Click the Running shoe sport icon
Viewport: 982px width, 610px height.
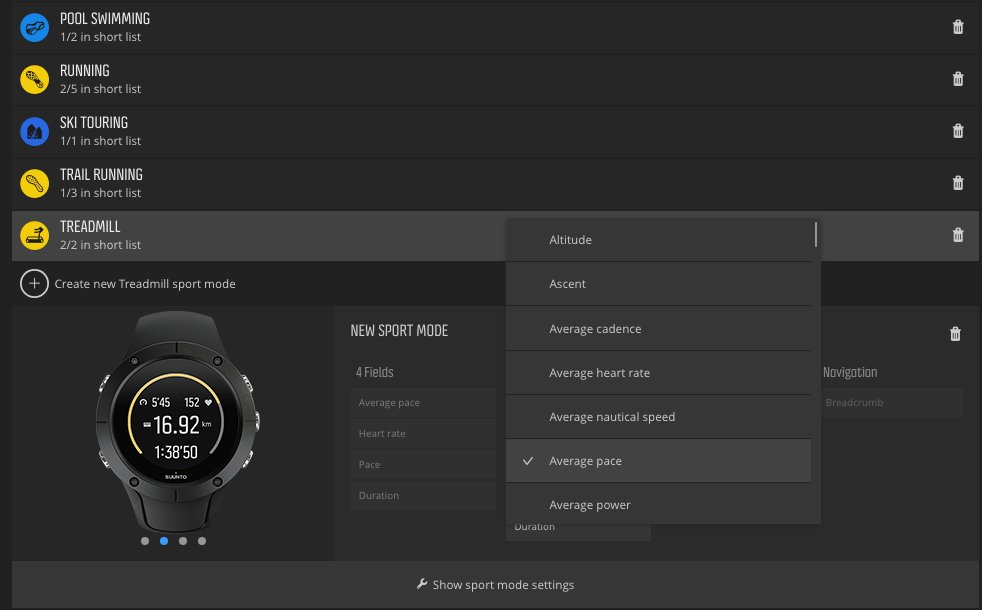34,80
